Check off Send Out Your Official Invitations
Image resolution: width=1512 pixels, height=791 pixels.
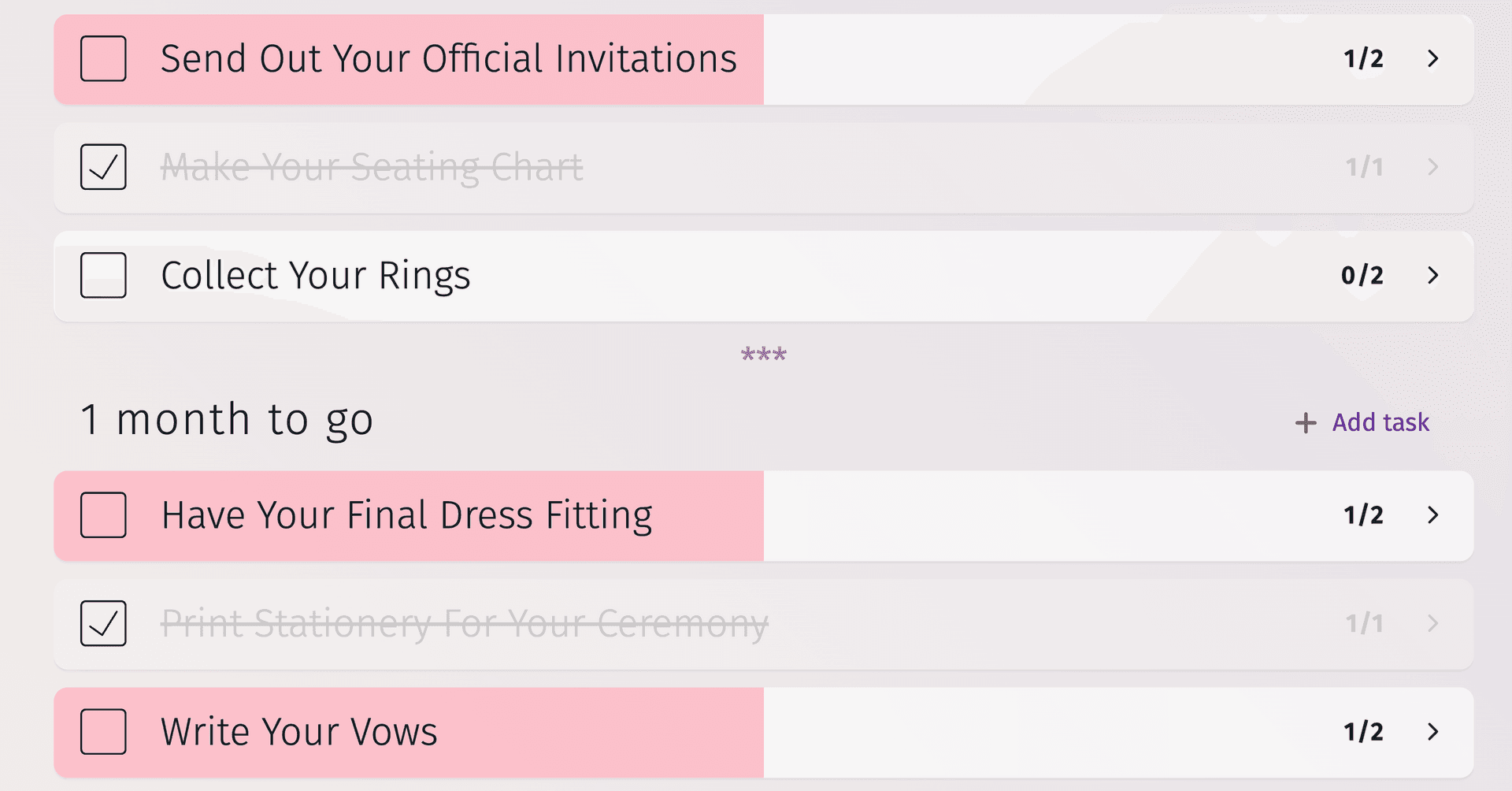[x=103, y=58]
